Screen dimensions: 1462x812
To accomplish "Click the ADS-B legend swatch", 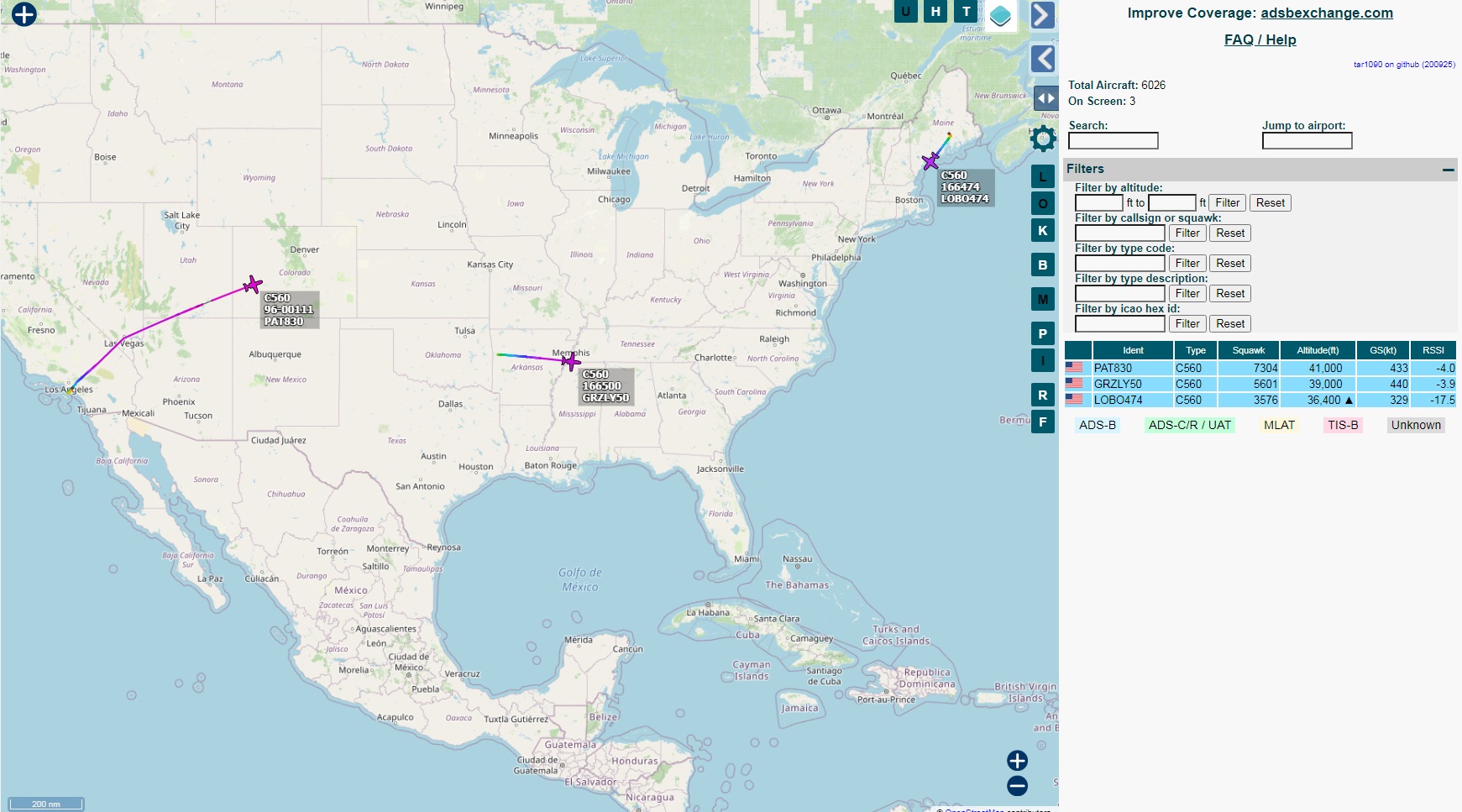I will 1098,425.
